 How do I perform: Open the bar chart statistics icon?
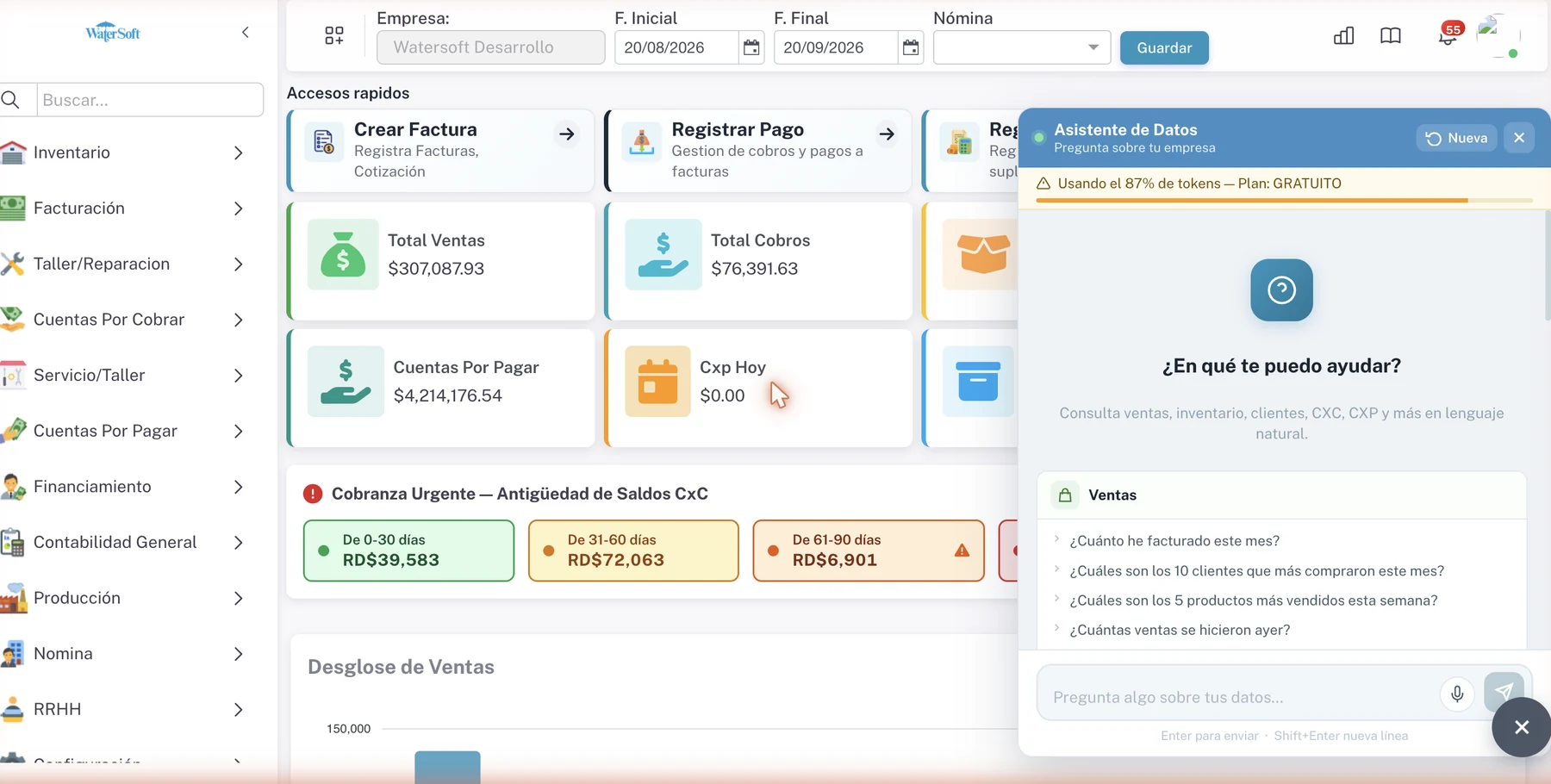point(1344,35)
